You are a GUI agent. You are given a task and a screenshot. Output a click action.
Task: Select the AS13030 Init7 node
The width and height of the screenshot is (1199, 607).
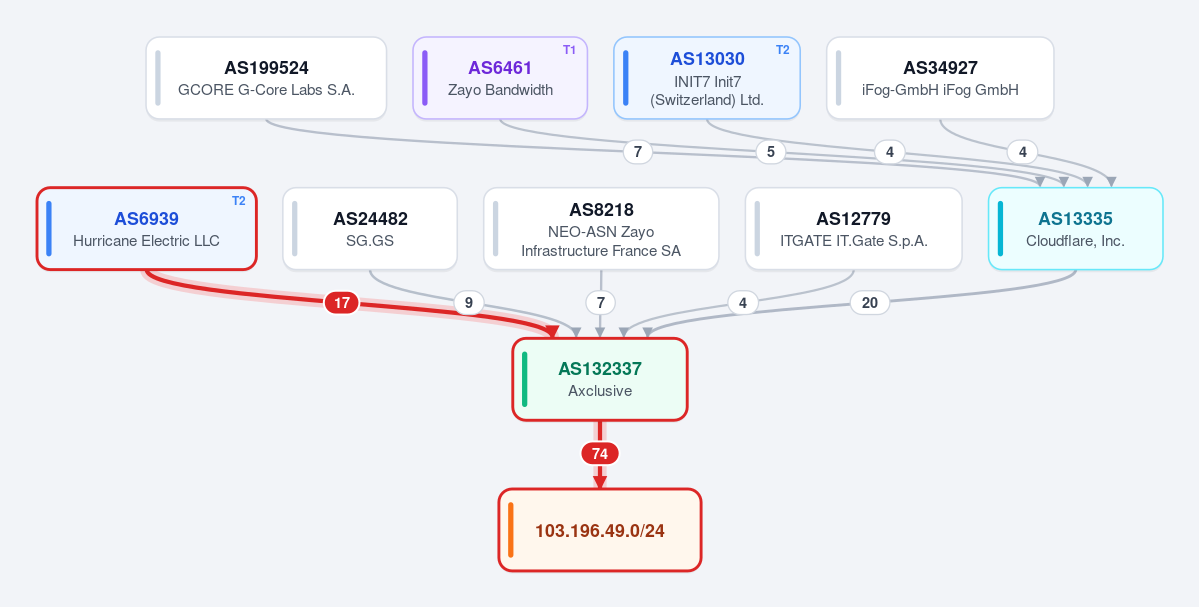click(x=707, y=78)
